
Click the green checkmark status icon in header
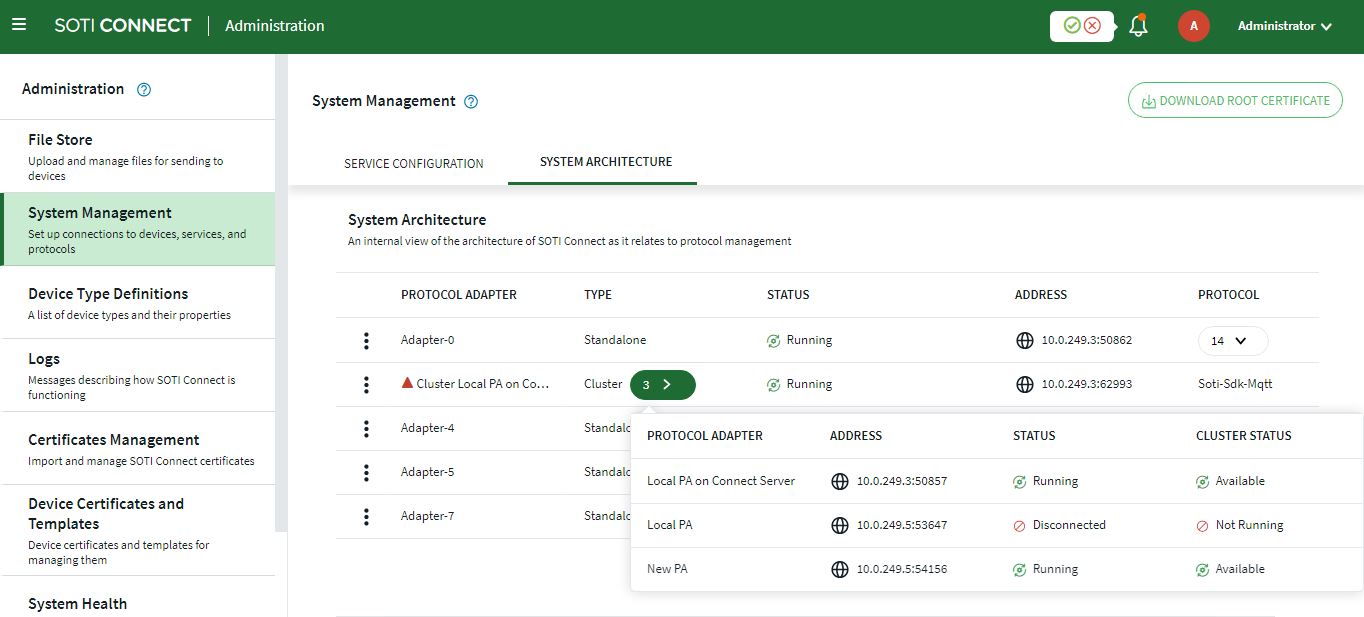click(1072, 26)
